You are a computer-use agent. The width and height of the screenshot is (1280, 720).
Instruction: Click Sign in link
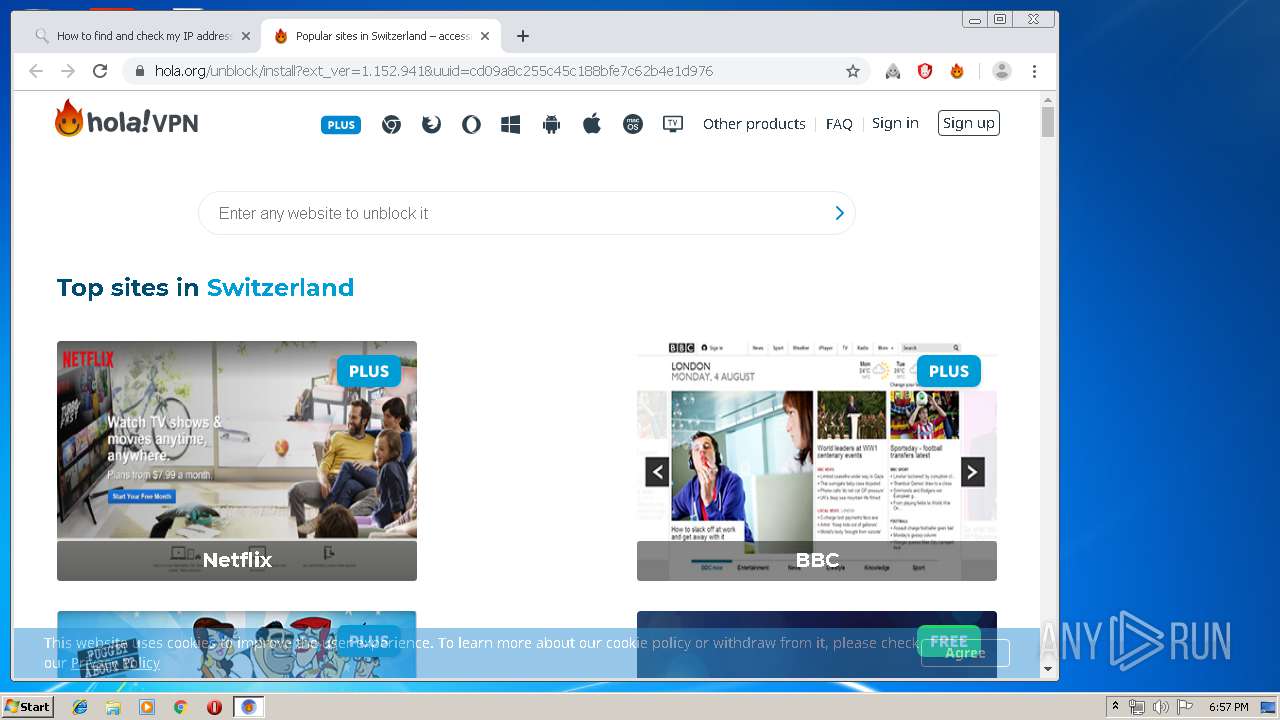coord(895,123)
